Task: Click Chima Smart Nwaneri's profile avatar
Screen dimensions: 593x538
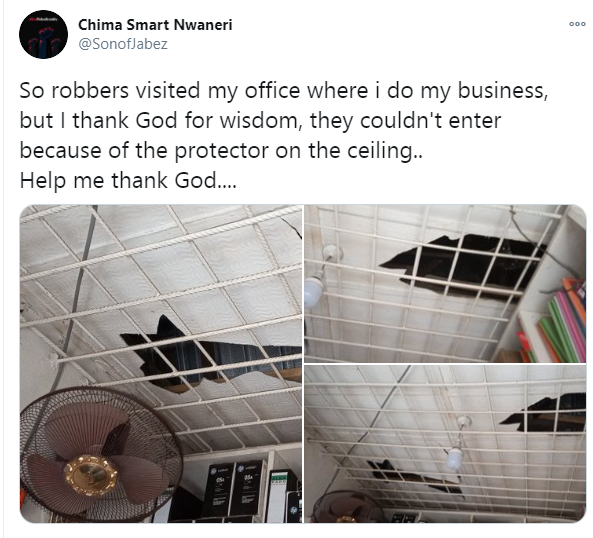Action: click(x=43, y=34)
